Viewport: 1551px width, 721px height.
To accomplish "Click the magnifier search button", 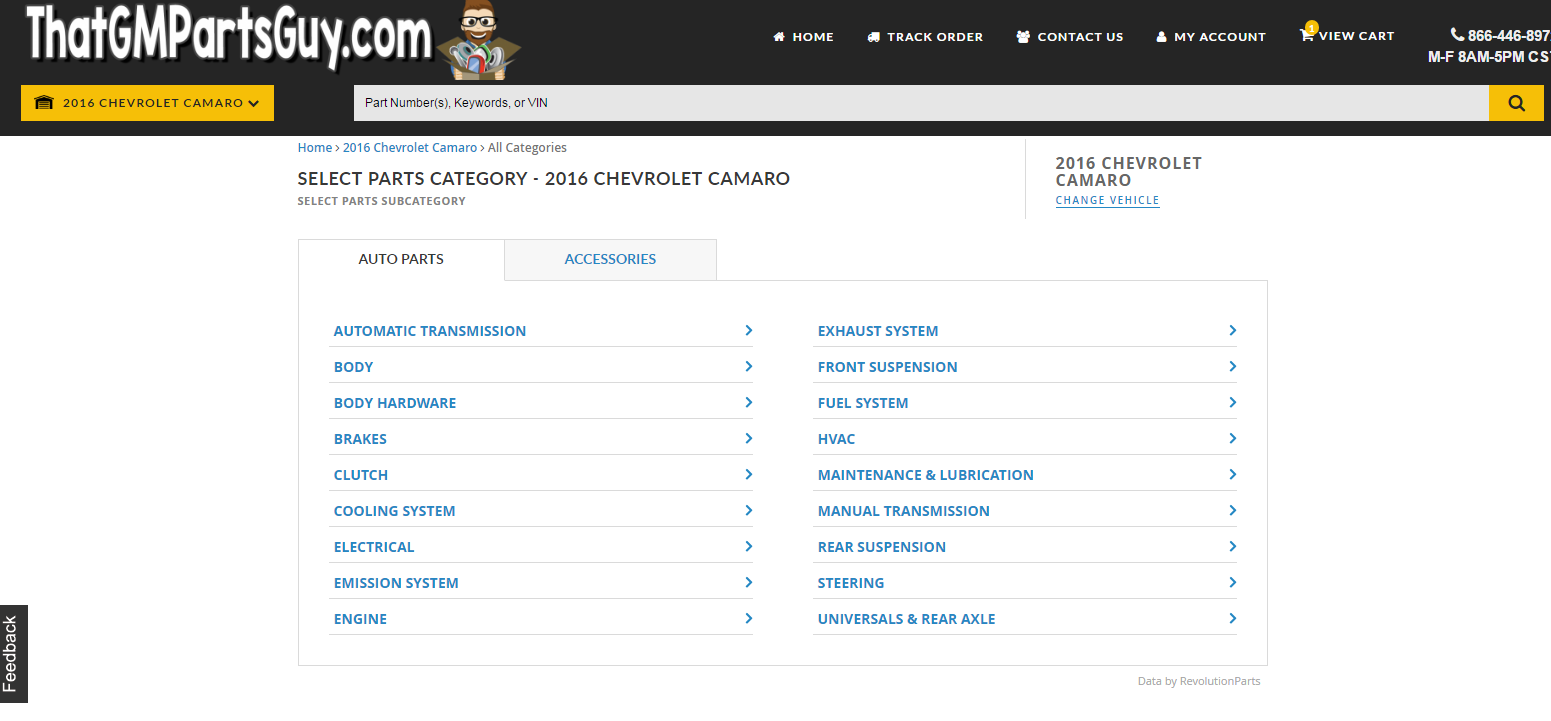I will coord(1516,103).
